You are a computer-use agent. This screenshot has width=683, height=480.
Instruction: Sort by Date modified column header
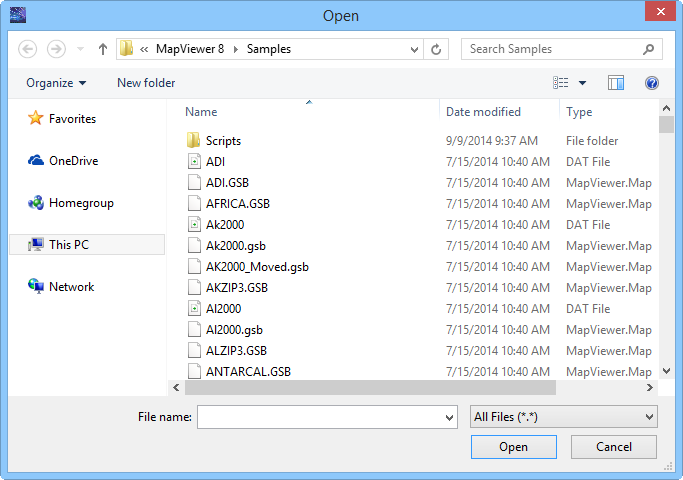click(483, 112)
